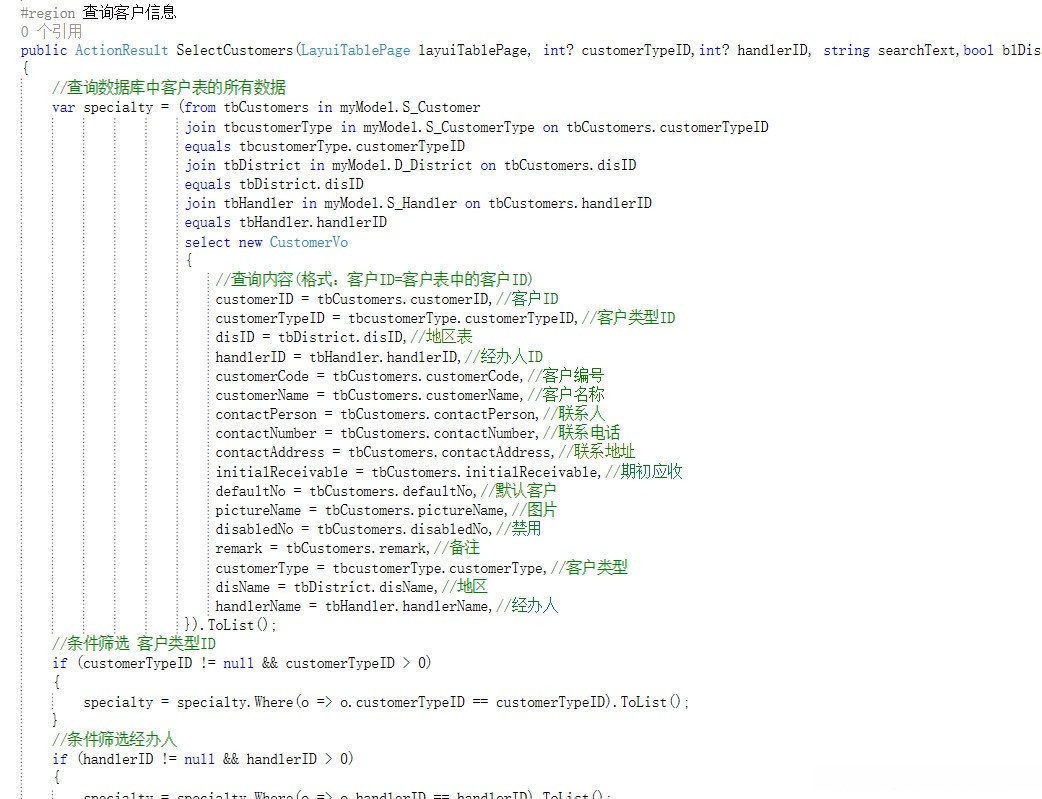This screenshot has width=1042, height=799.
Task: Click 'handlerName = tbHandler.handlerName' line
Action: 354,606
